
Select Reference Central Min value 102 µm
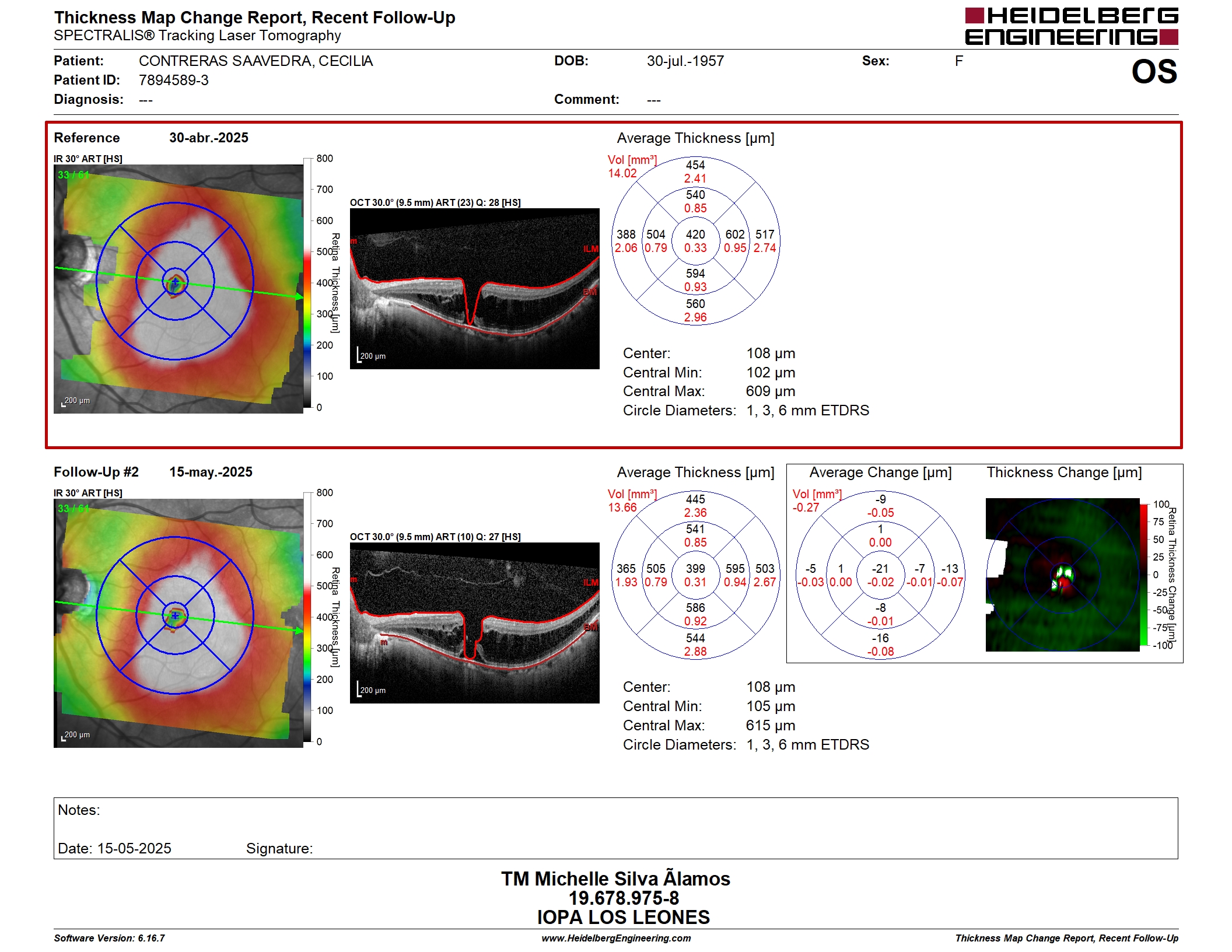[x=771, y=373]
